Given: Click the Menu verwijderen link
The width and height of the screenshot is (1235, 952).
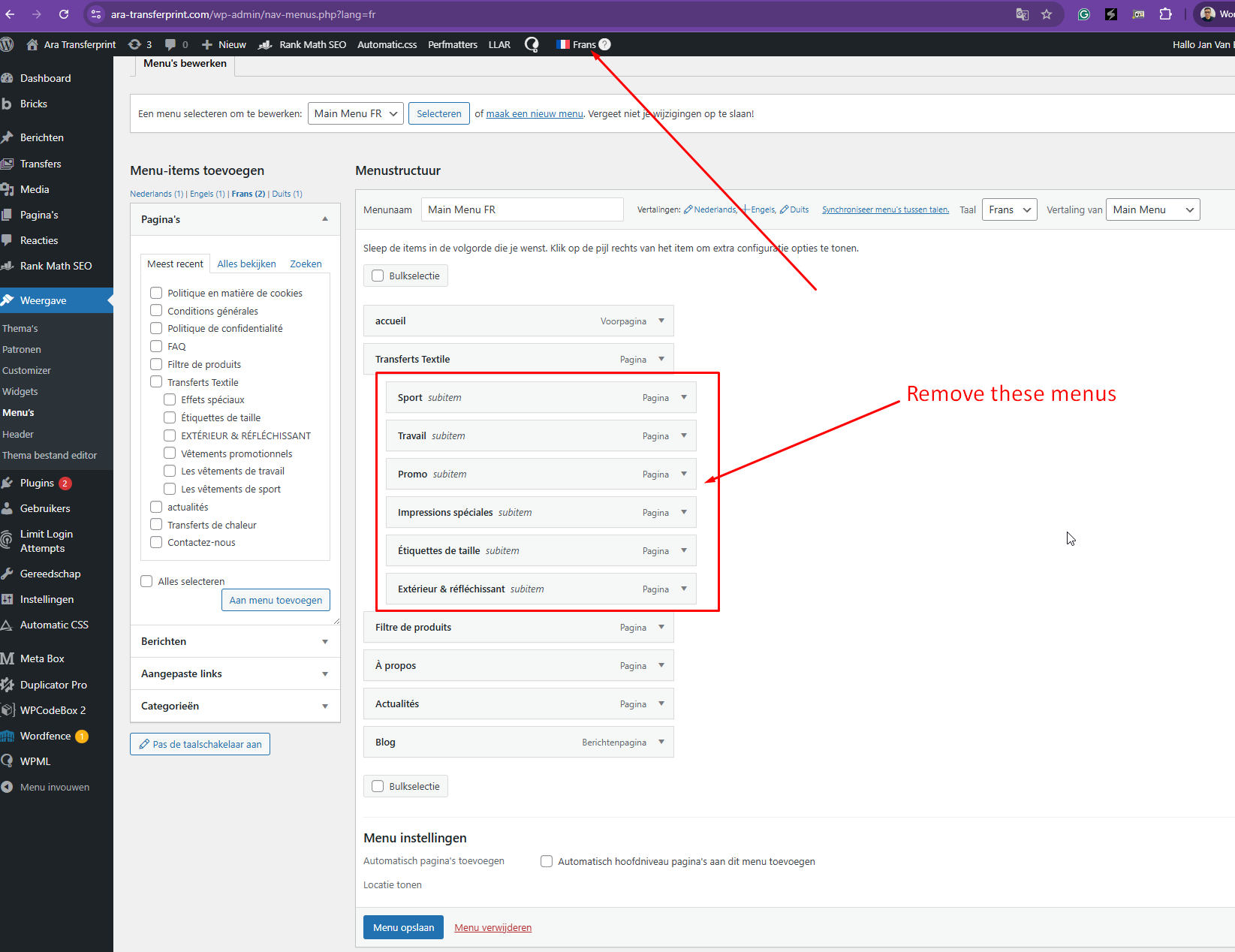Looking at the screenshot, I should click(492, 928).
